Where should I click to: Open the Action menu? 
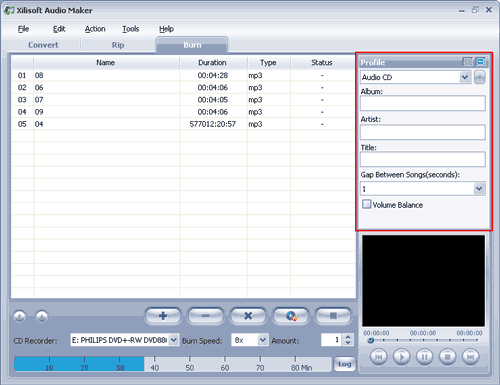click(95, 29)
